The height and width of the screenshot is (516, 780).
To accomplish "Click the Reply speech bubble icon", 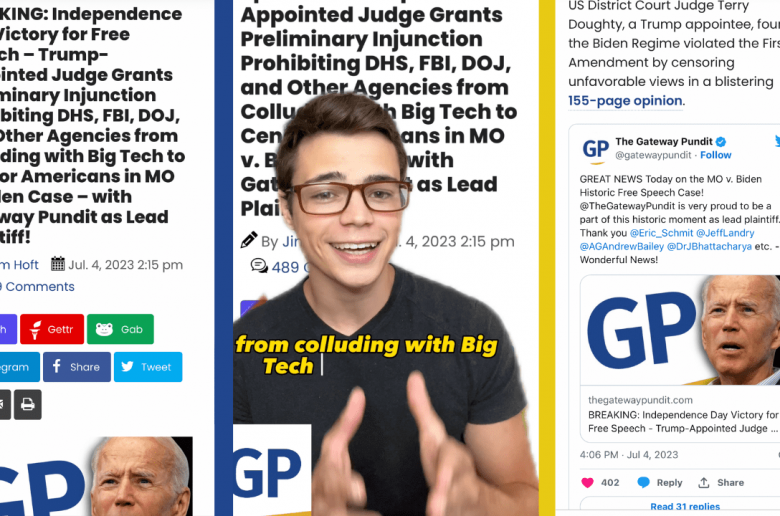I will coord(644,482).
